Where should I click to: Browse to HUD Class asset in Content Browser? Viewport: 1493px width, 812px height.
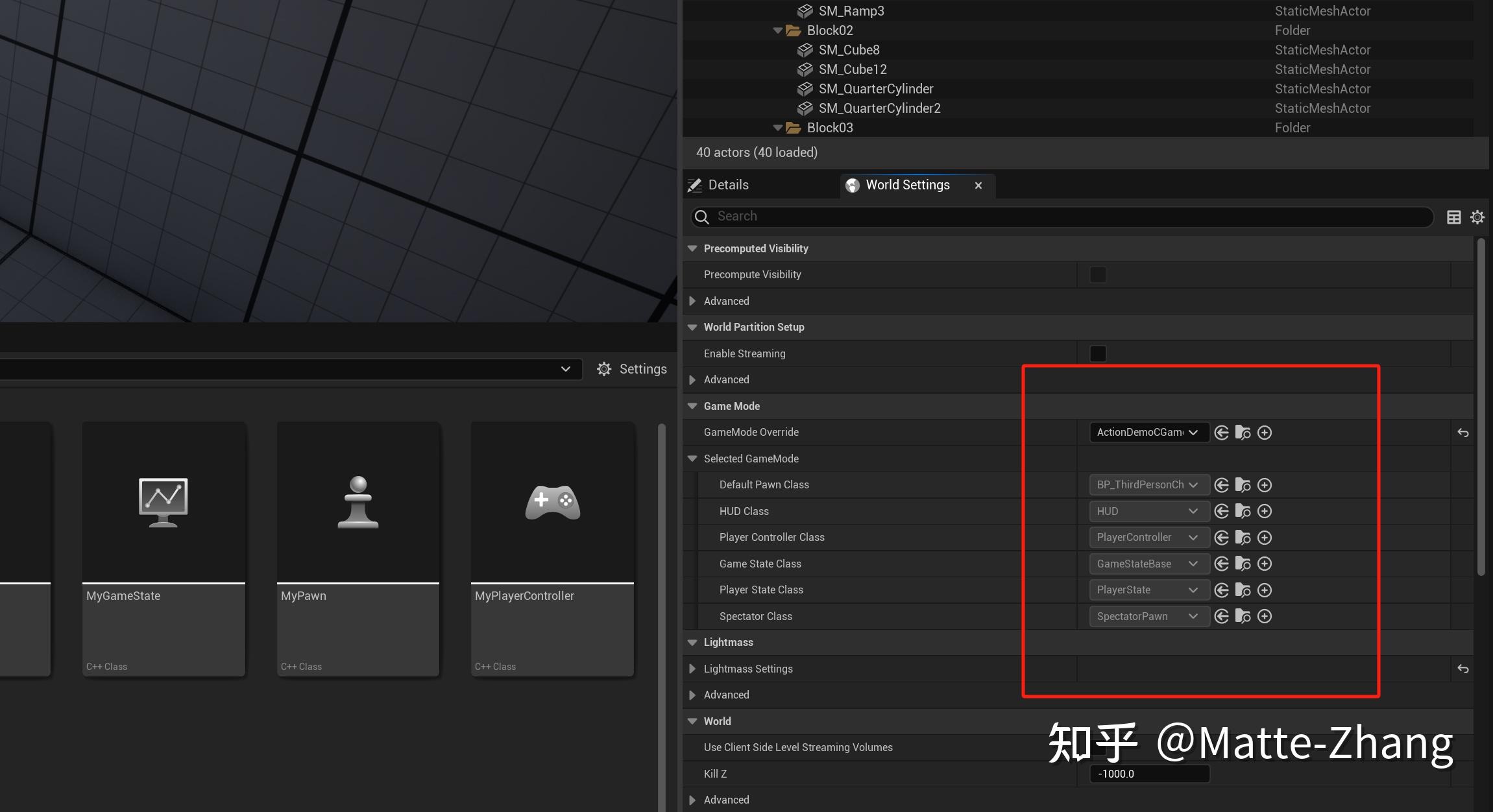[1244, 511]
